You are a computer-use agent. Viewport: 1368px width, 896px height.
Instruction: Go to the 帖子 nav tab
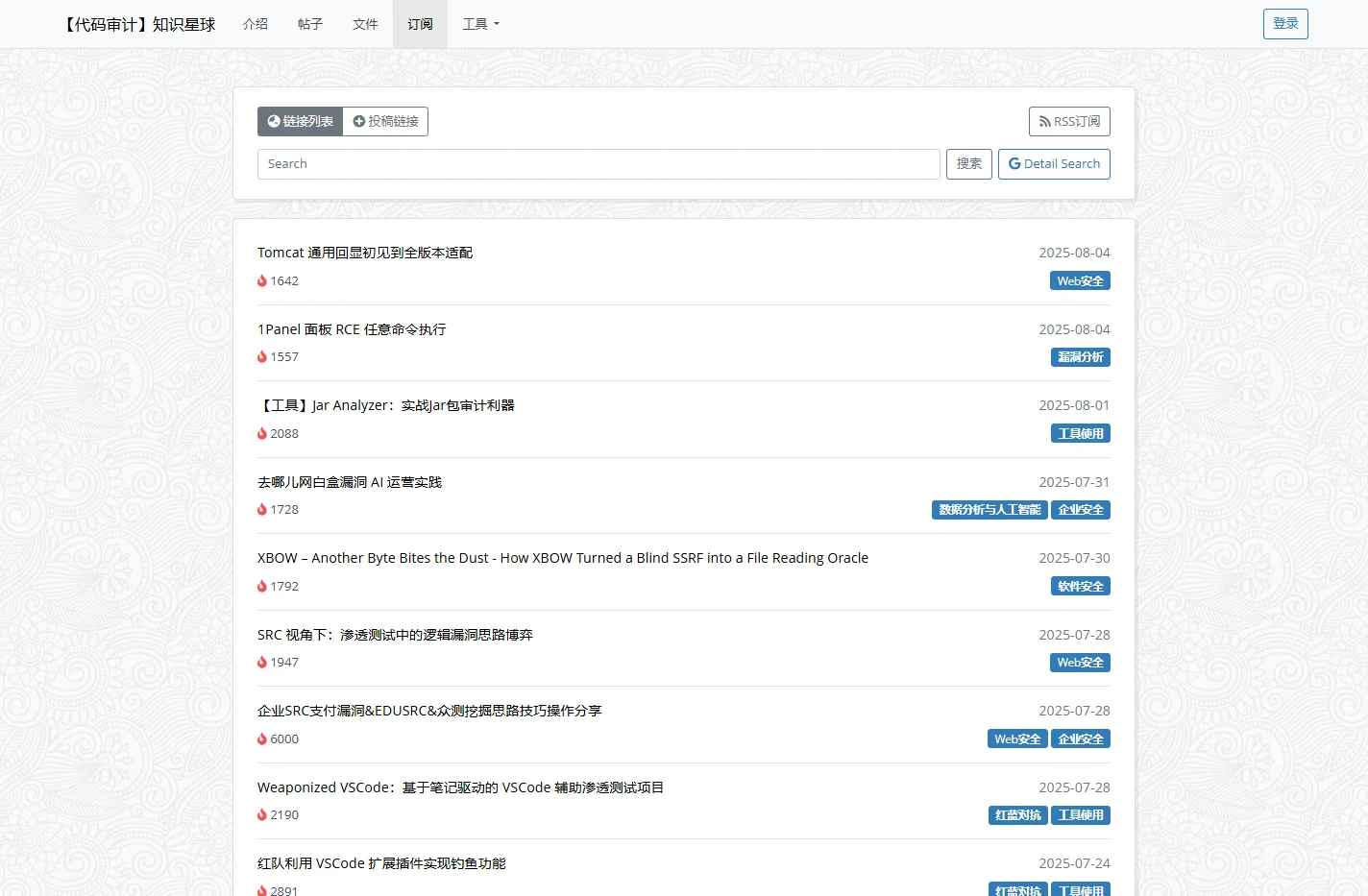310,24
